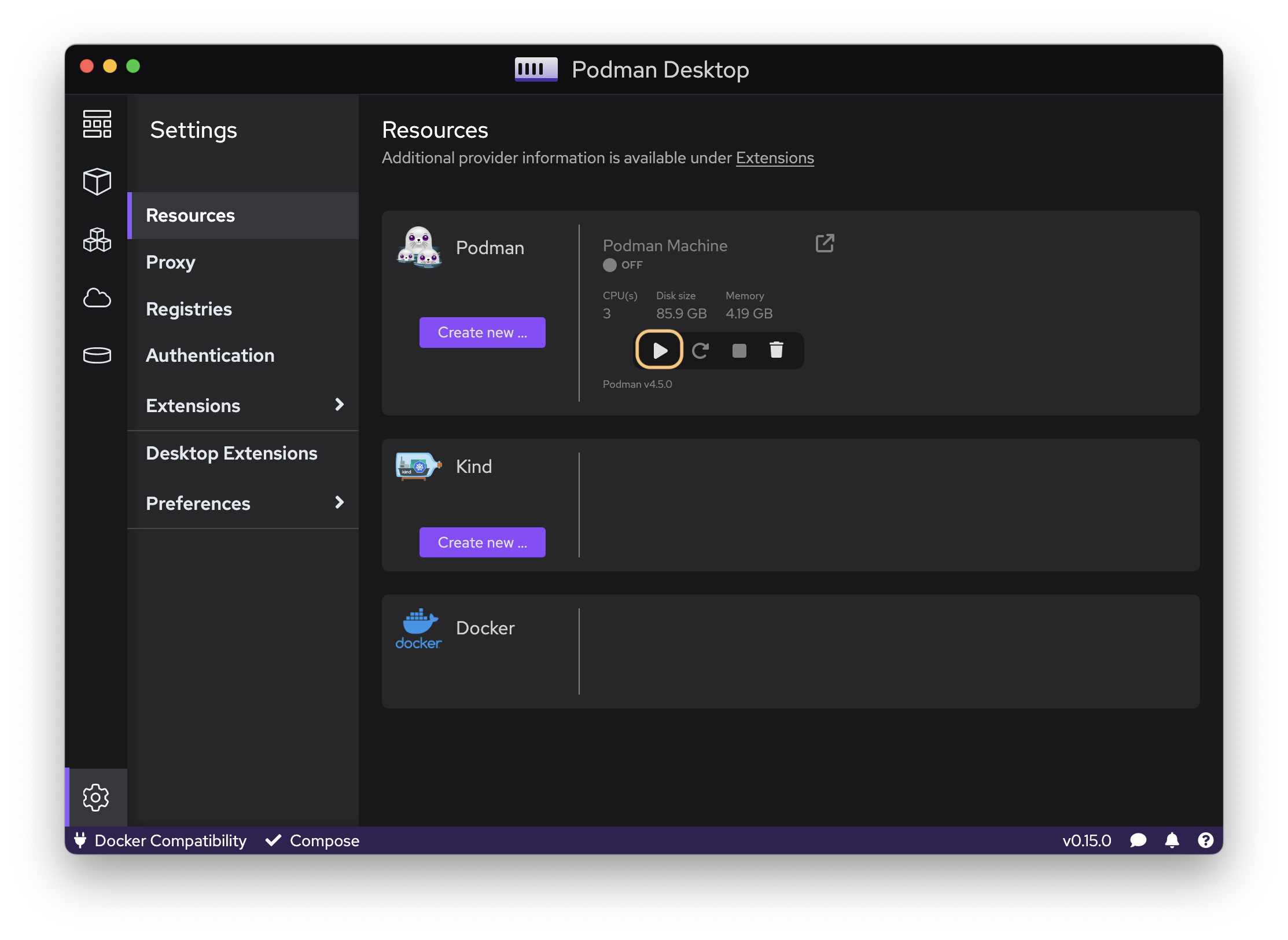The height and width of the screenshot is (940, 1288).
Task: Minimize the window with yellow button
Action: (x=110, y=66)
